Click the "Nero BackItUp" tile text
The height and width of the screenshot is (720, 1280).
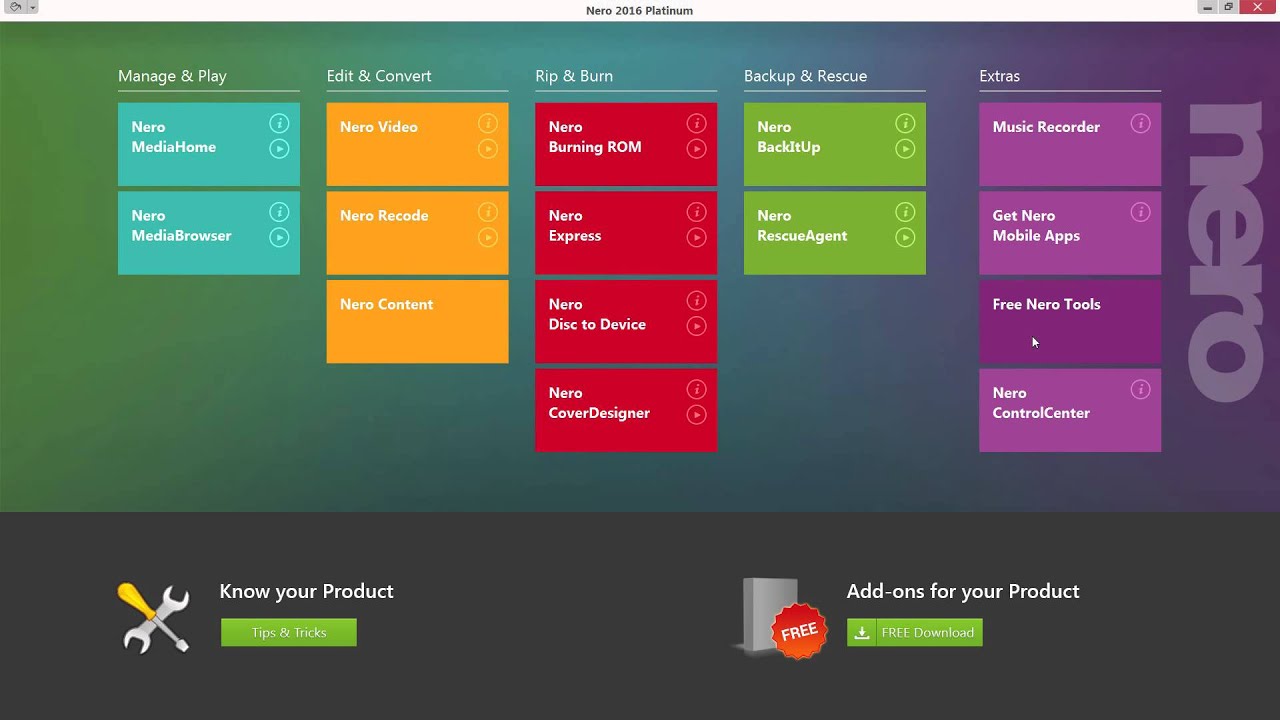[x=788, y=137]
